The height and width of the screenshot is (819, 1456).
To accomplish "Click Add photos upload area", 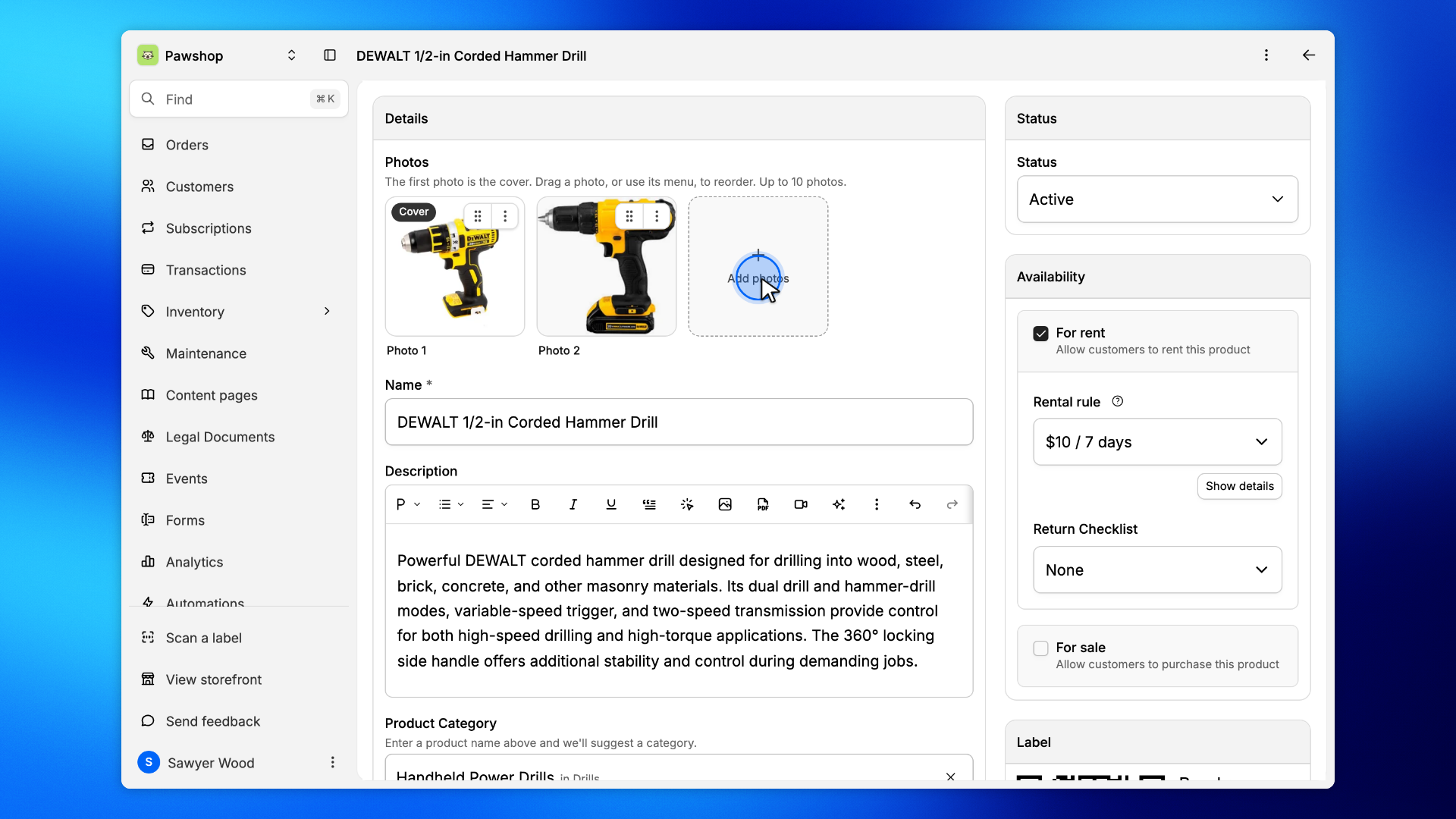I will pyautogui.click(x=758, y=266).
